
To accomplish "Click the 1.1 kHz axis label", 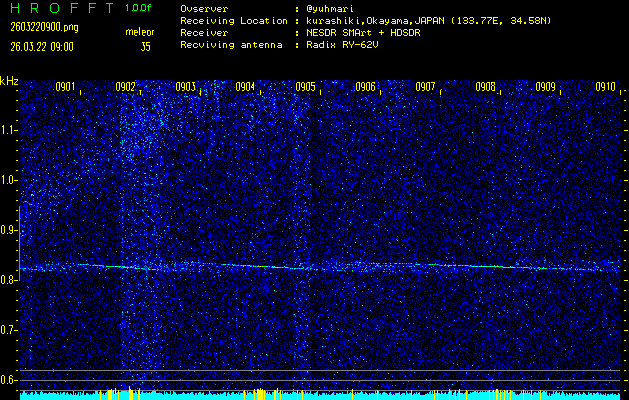I will (x=8, y=130).
